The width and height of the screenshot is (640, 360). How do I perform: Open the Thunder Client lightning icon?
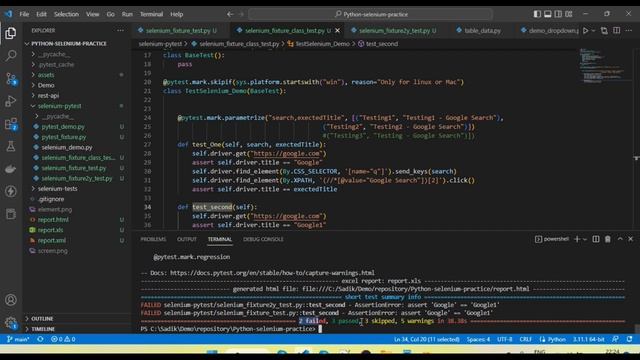[x=11, y=191]
